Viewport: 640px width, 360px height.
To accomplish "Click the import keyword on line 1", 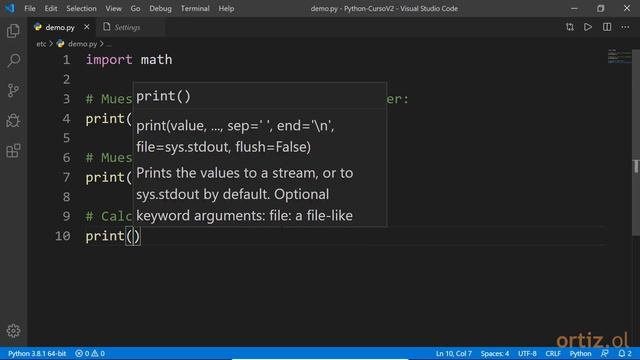I will pyautogui.click(x=109, y=60).
